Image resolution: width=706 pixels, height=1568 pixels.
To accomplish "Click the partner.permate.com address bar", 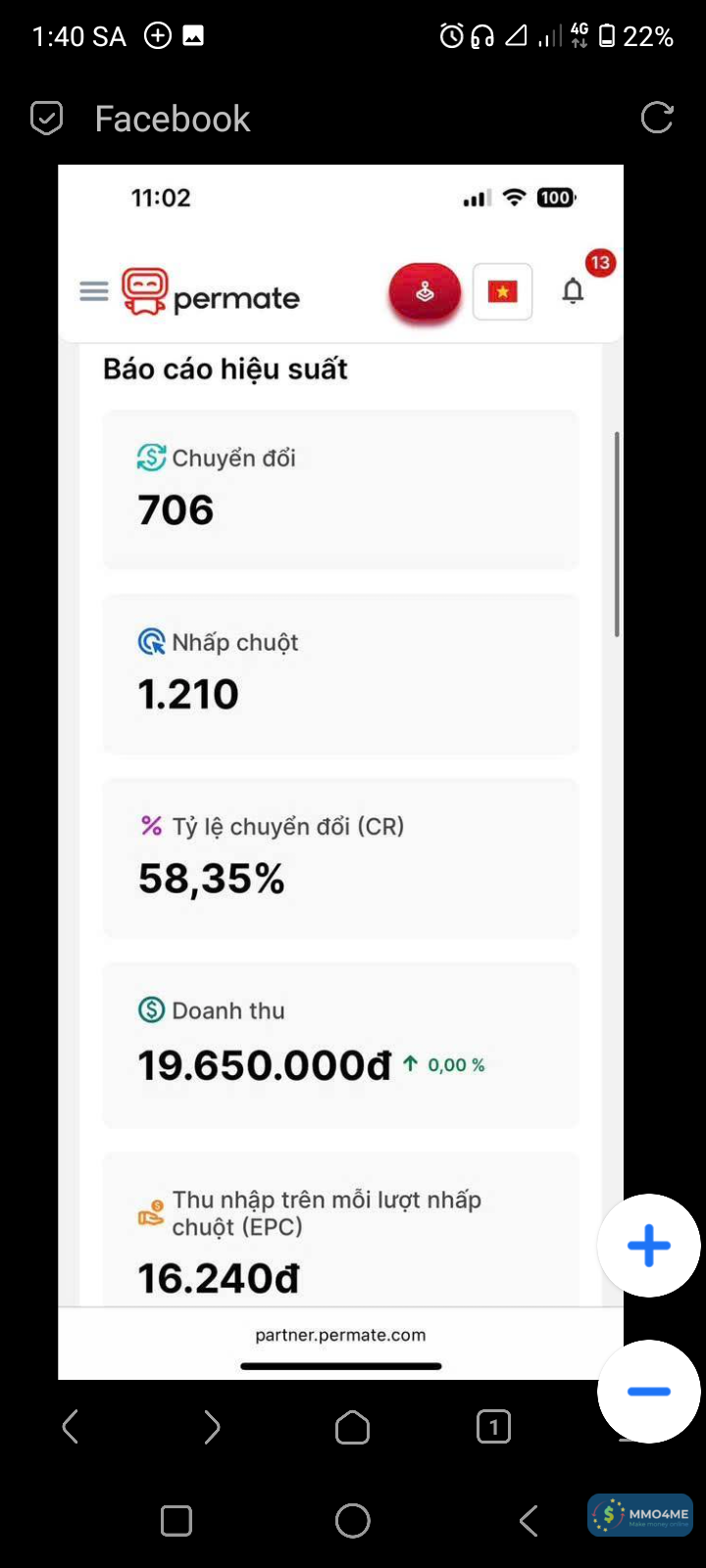I will tap(340, 1335).
